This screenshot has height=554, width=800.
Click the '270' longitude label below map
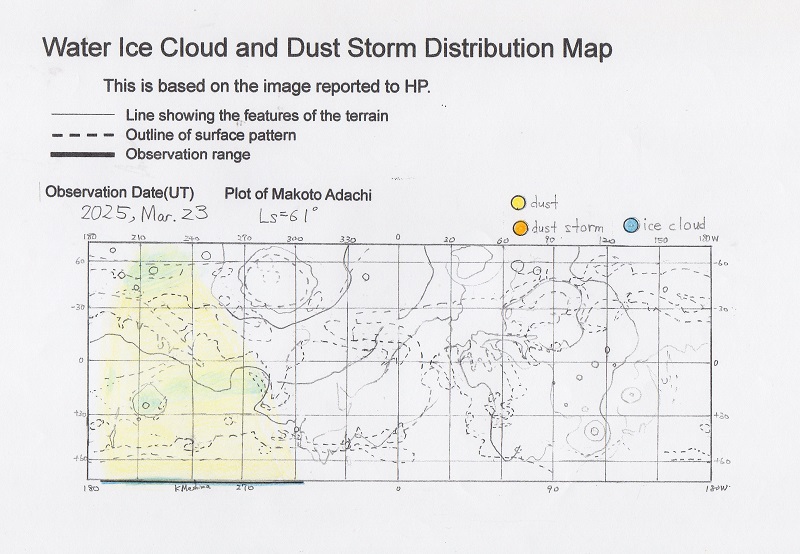(x=244, y=488)
